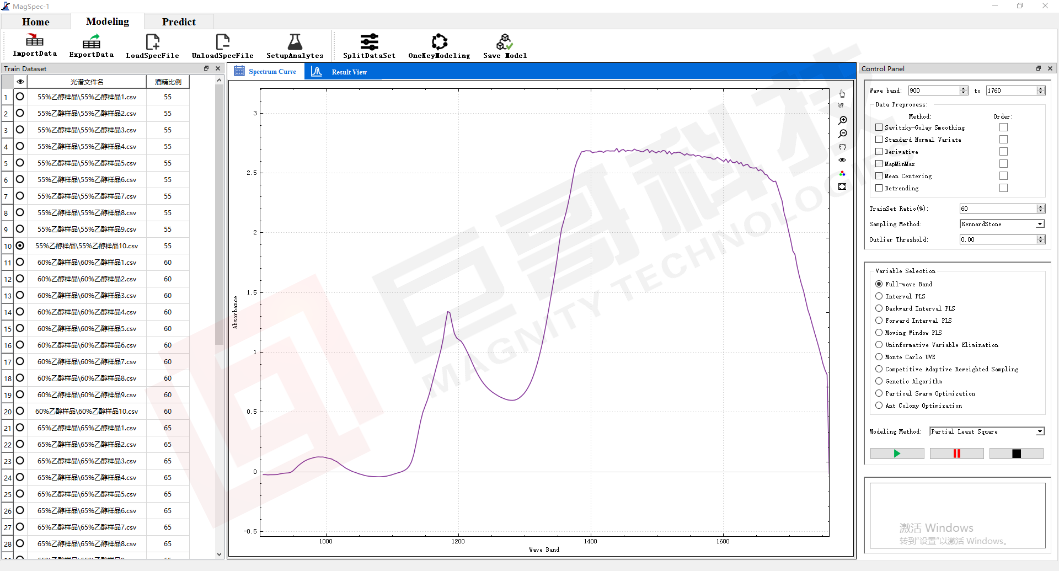Select Genetic Algorithm radio button

pyautogui.click(x=879, y=381)
